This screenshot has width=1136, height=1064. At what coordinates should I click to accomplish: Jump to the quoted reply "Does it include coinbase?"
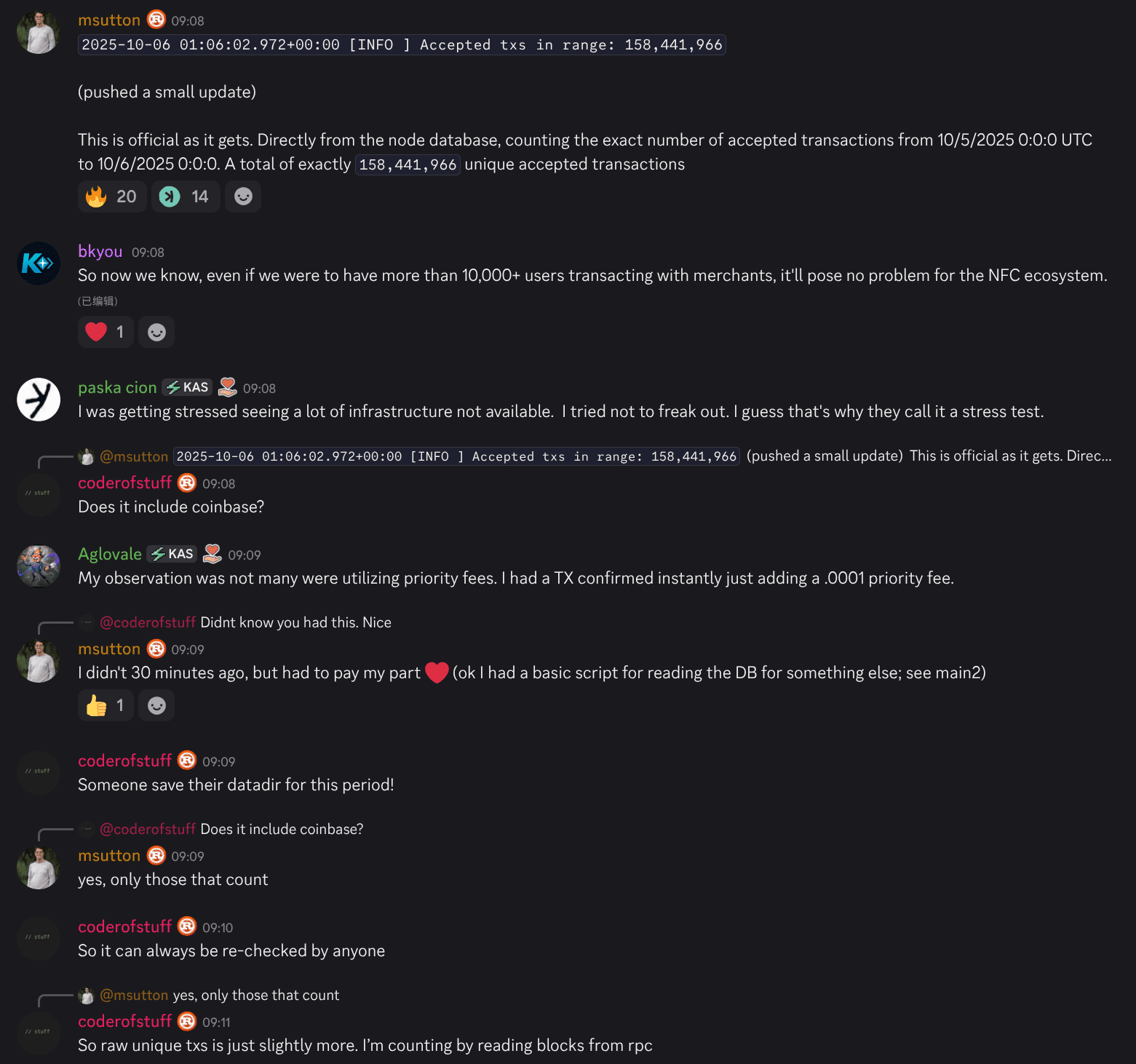pyautogui.click(x=281, y=829)
